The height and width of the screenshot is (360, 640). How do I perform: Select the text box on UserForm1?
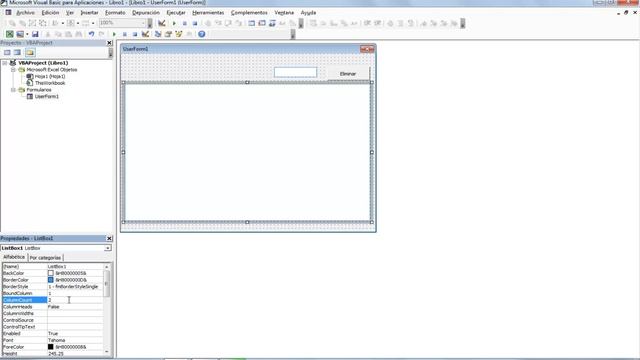pos(295,73)
